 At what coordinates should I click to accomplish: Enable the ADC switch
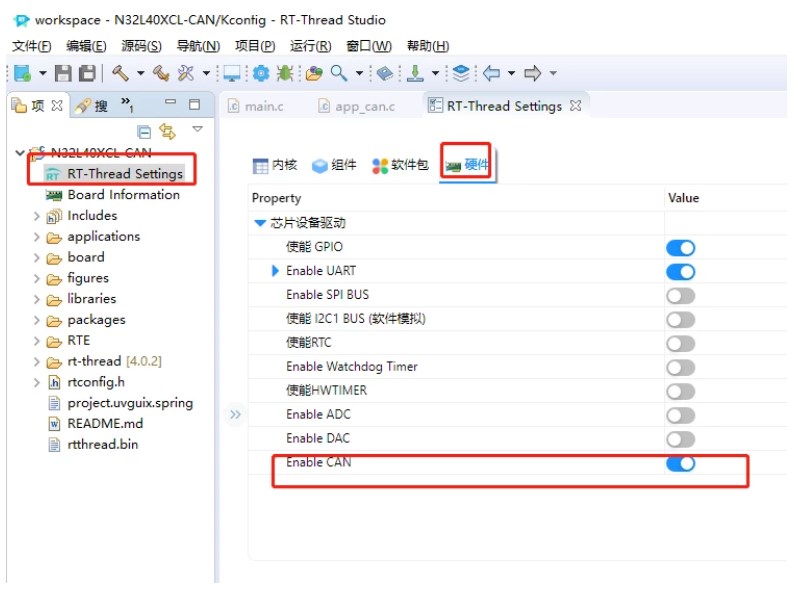[x=680, y=415]
